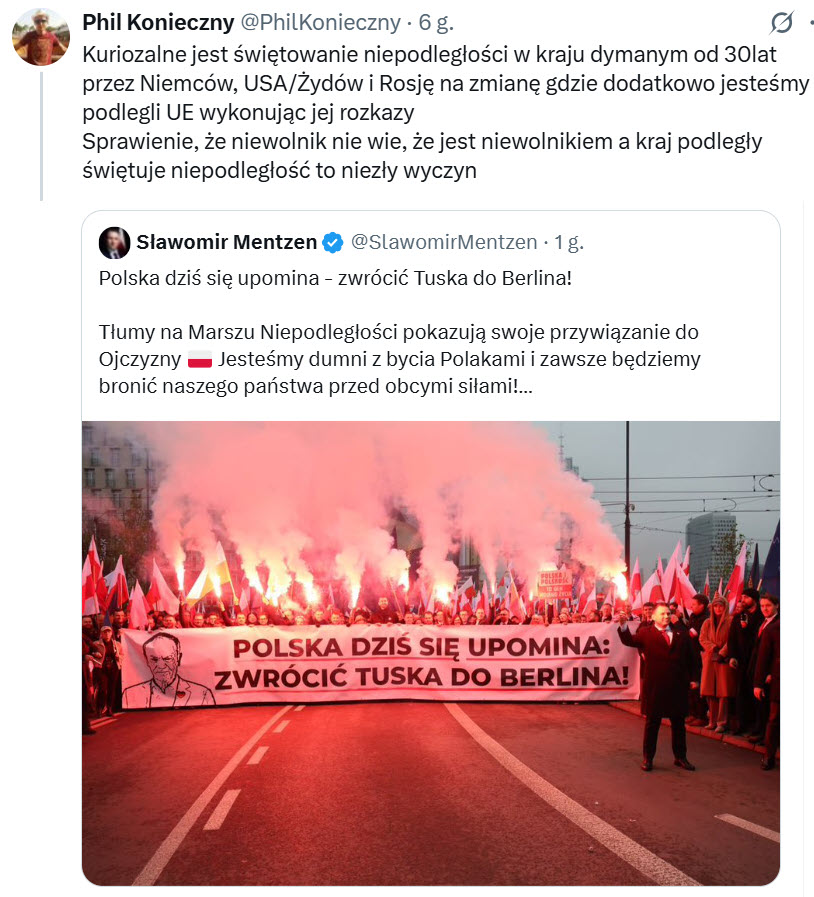This screenshot has height=897, width=814.
Task: Click the 1 g. quoted timestamp
Action: click(x=569, y=243)
